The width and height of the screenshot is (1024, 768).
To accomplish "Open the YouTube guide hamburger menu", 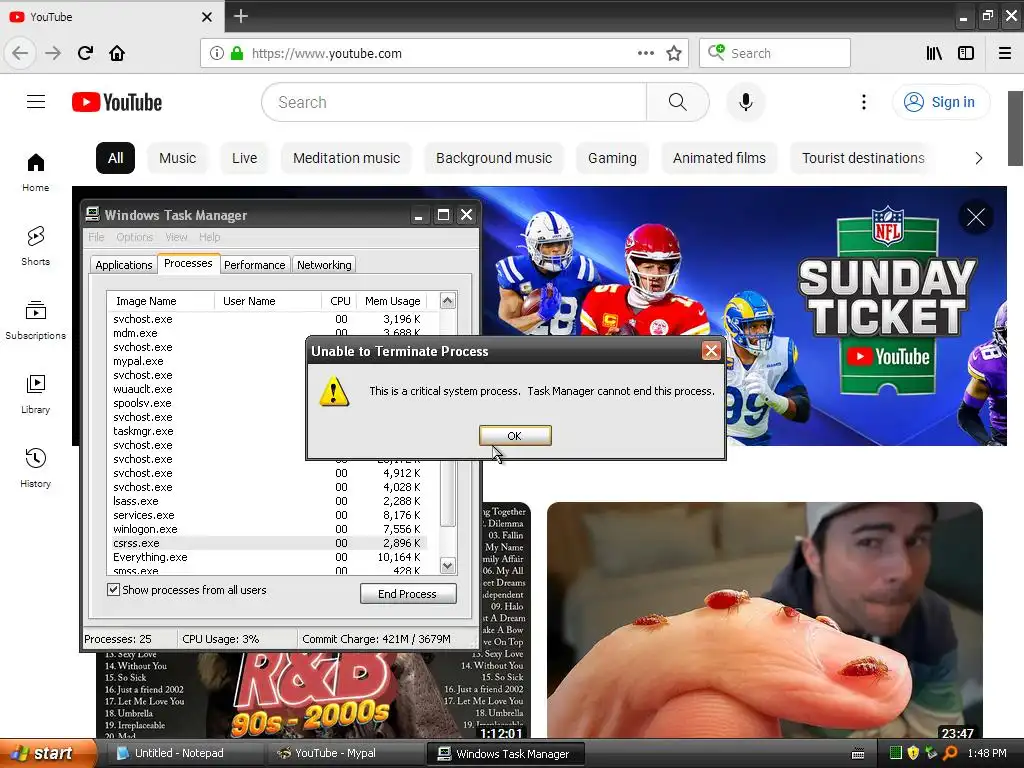I will pyautogui.click(x=36, y=102).
